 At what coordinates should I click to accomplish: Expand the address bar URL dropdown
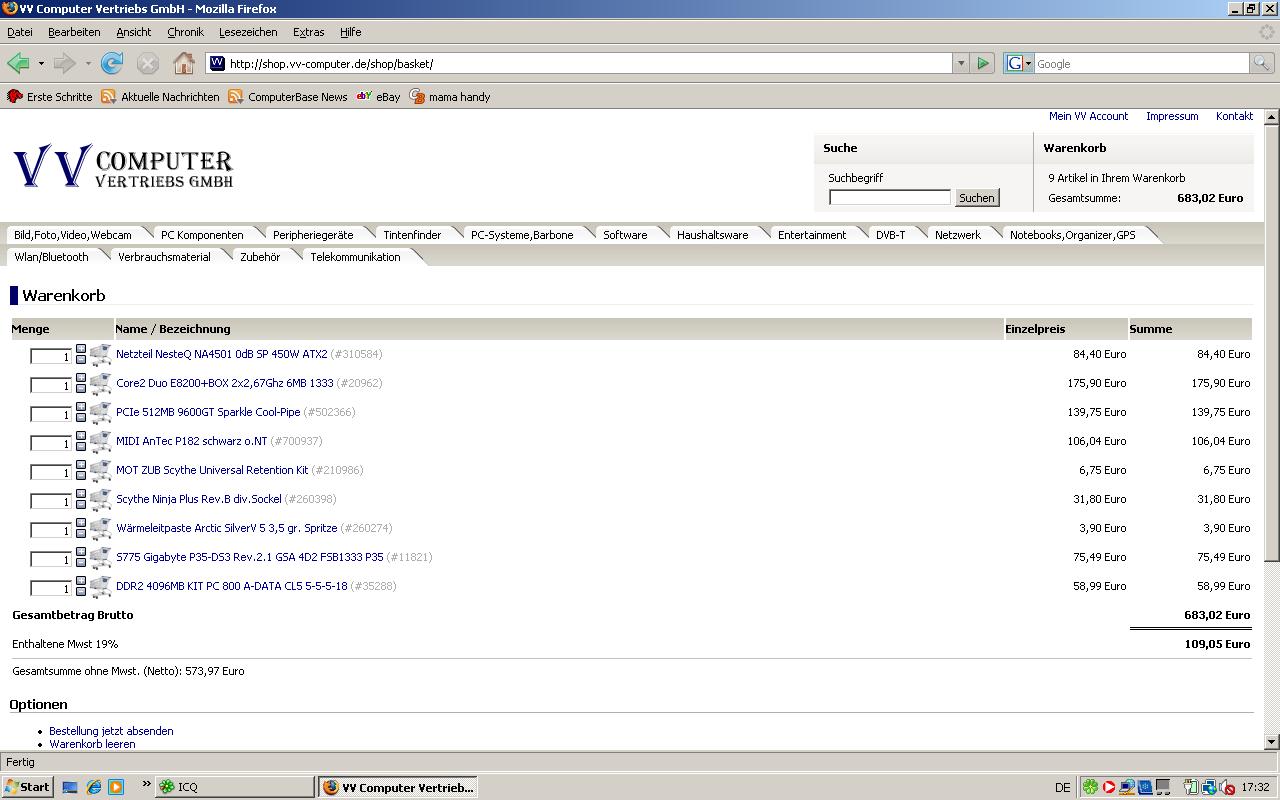pos(961,64)
